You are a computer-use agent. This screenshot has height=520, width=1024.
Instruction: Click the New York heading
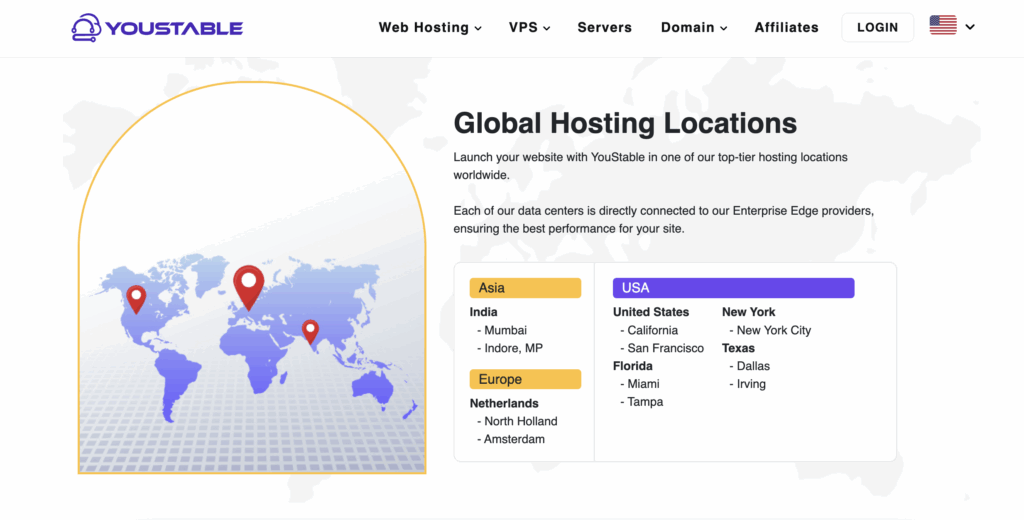click(748, 312)
